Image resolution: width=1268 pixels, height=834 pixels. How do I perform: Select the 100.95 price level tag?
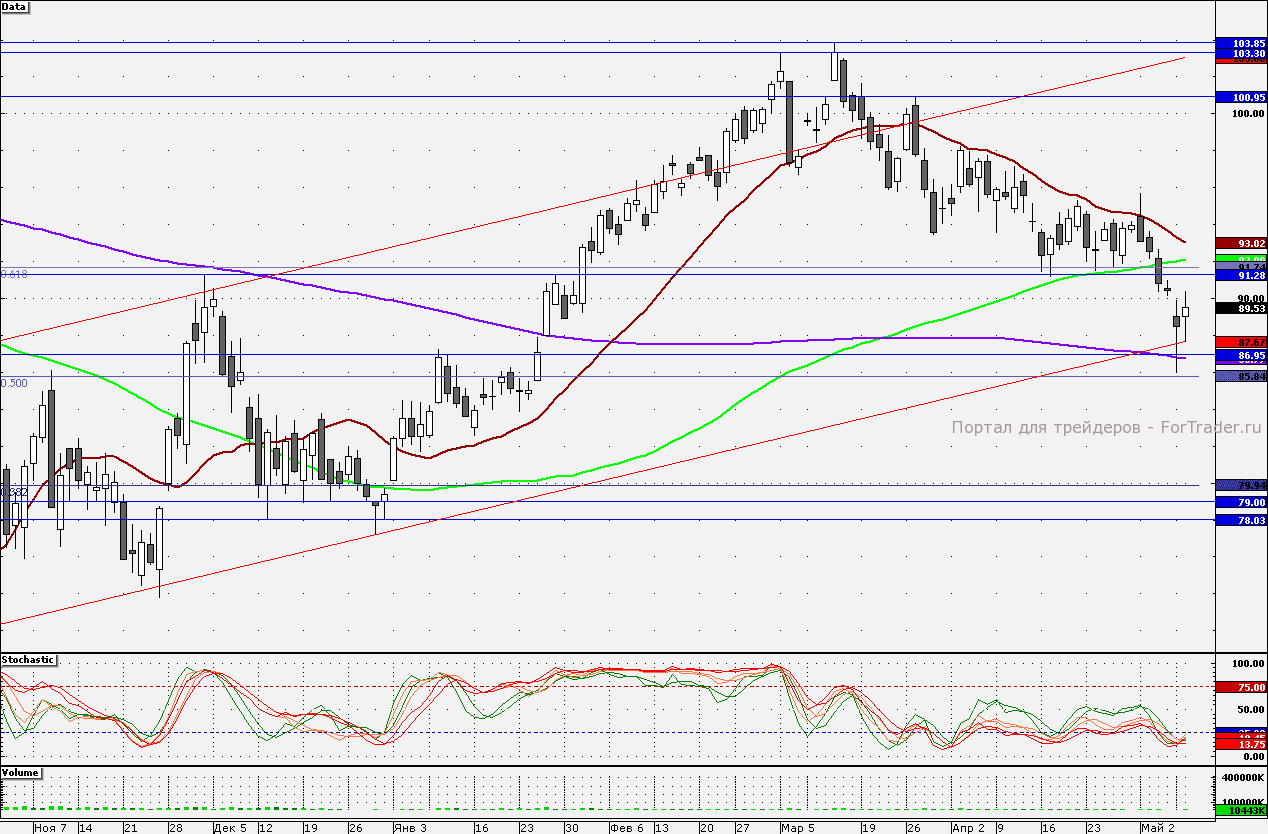tap(1240, 97)
